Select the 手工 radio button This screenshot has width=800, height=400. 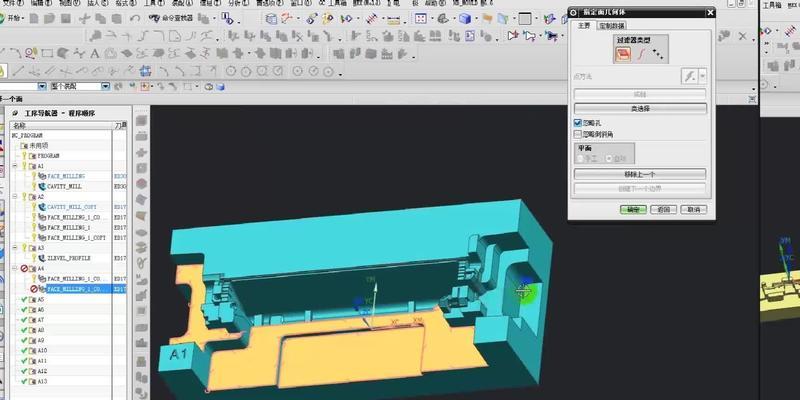coord(580,159)
